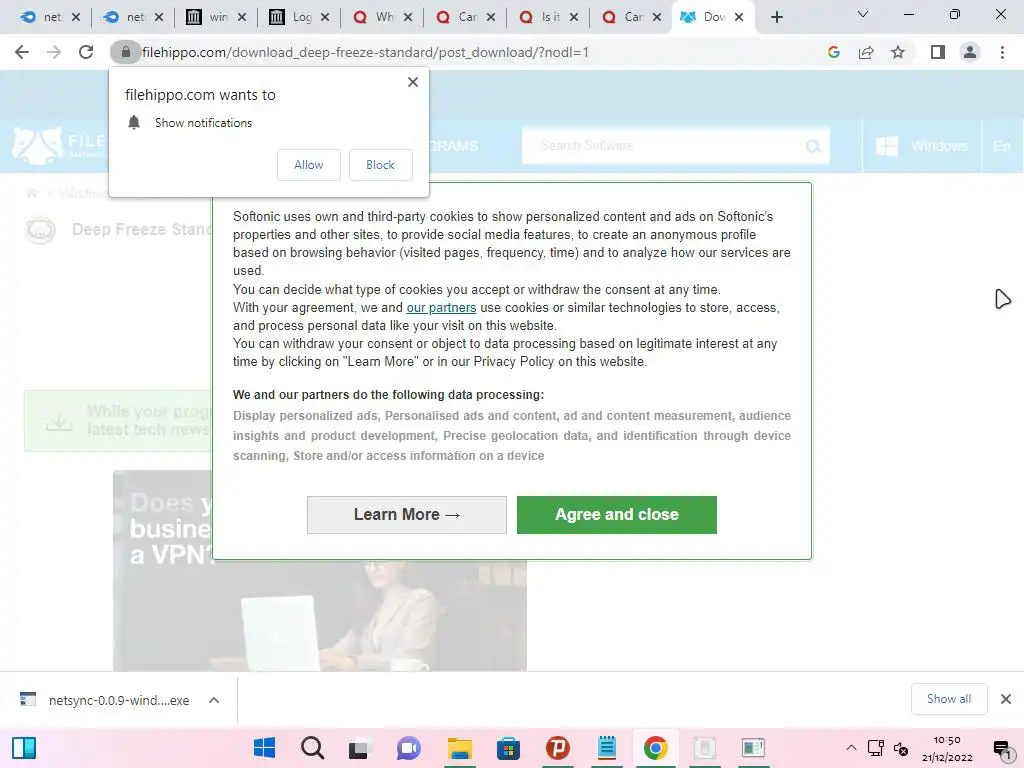Block filehippo.com notifications
The width and height of the screenshot is (1024, 768).
[x=380, y=165]
